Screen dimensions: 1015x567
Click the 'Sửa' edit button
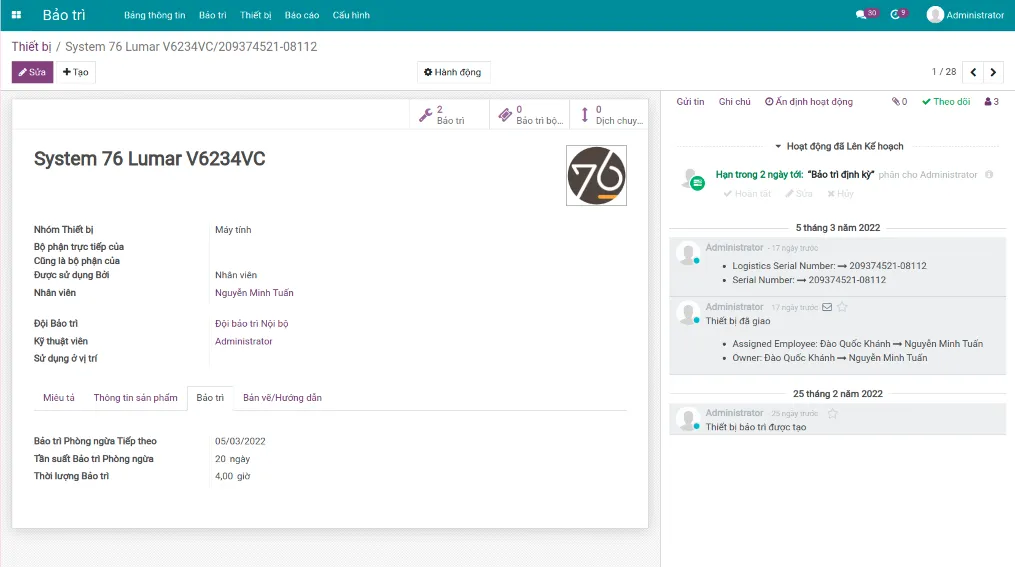pos(32,72)
